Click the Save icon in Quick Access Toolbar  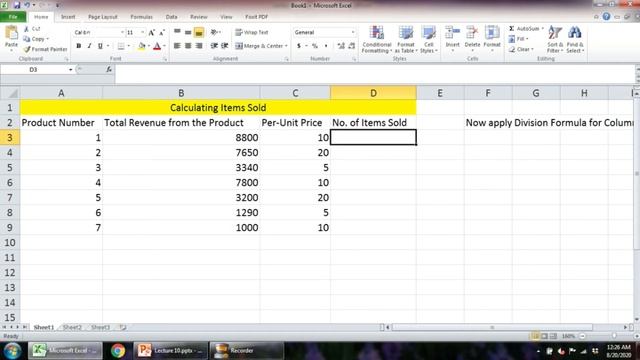17,5
